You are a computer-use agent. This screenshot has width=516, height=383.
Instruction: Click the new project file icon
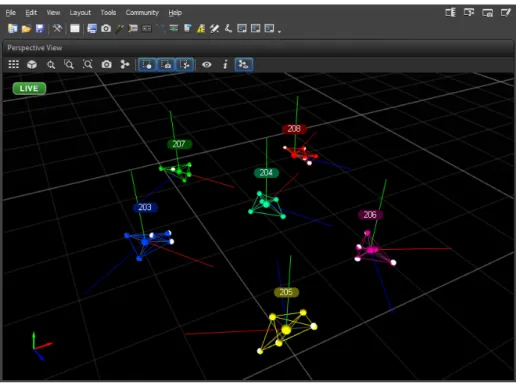point(13,29)
